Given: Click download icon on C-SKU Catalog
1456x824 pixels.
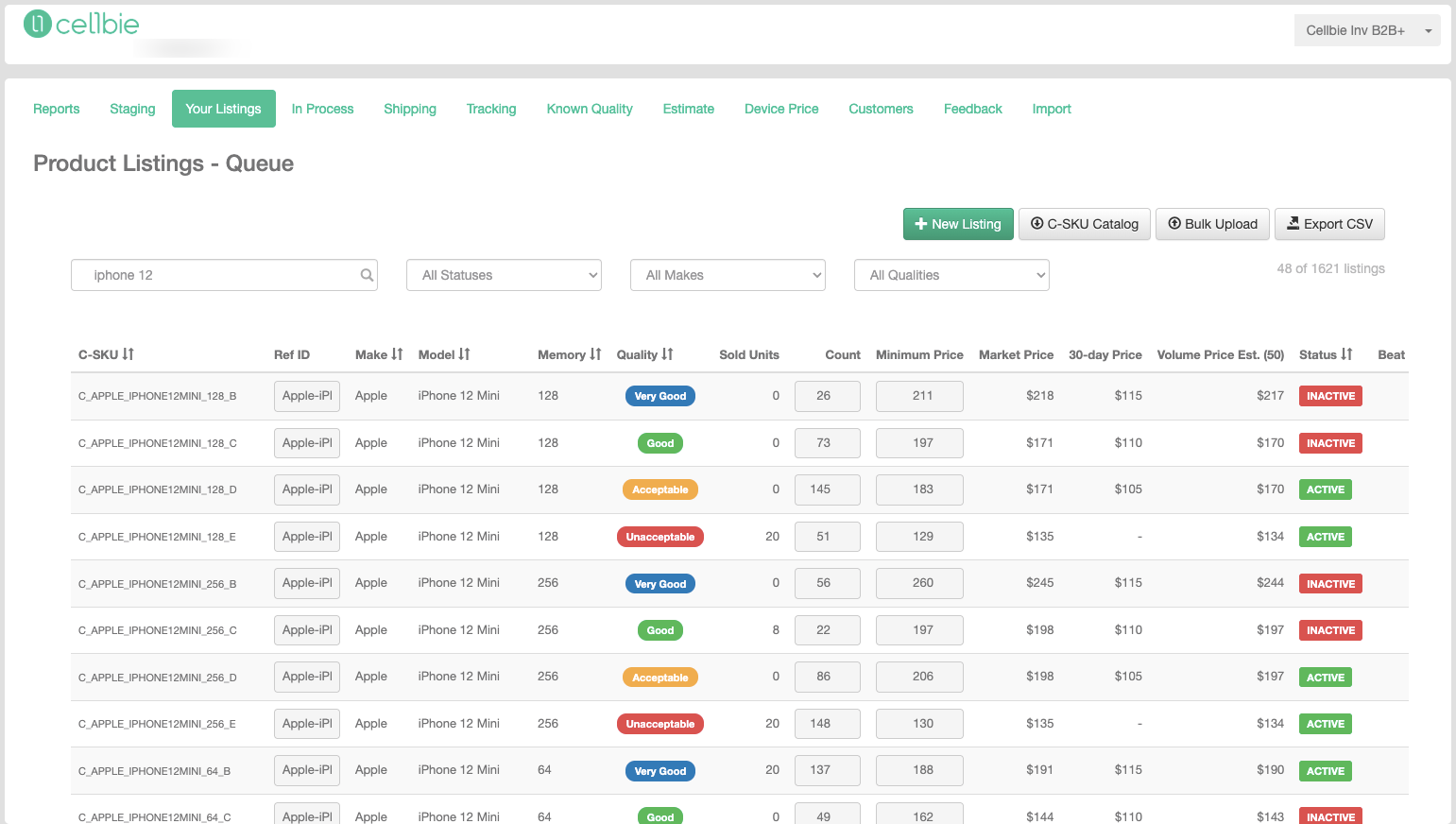Looking at the screenshot, I should tap(1037, 224).
